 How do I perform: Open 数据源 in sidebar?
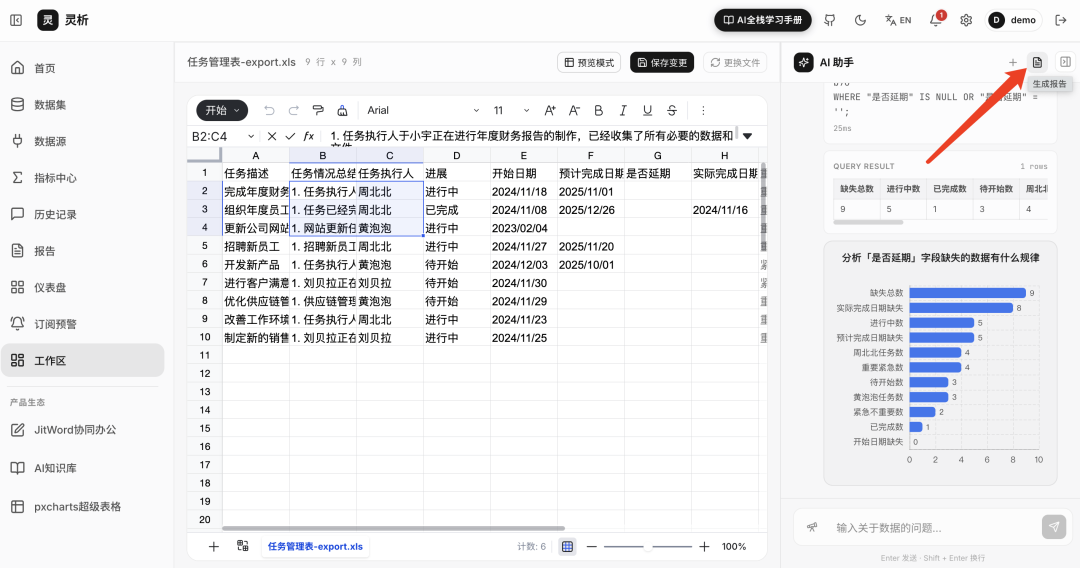pyautogui.click(x=83, y=141)
